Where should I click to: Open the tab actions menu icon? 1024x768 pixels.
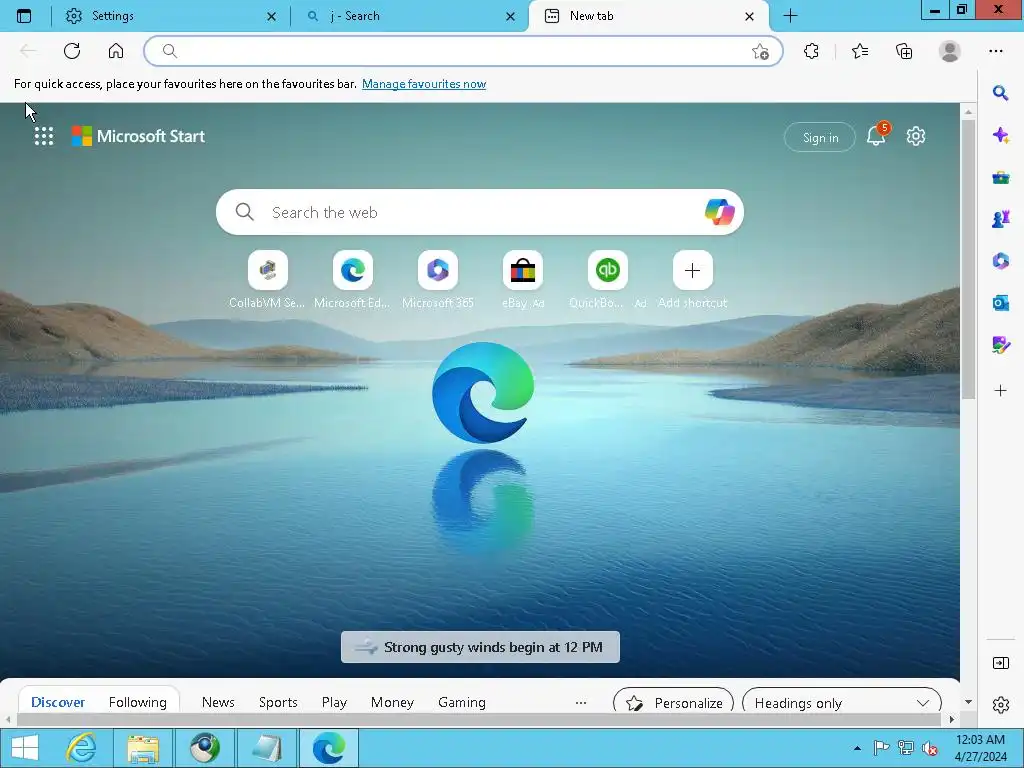pos(24,16)
